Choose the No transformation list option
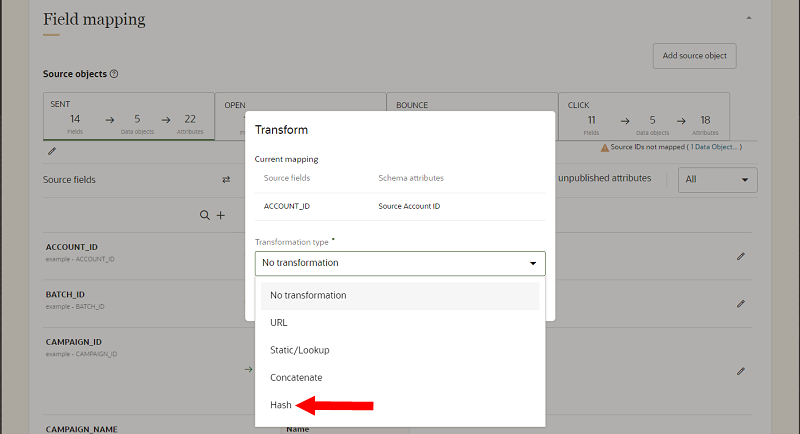Viewport: 800px width, 434px height. click(308, 295)
